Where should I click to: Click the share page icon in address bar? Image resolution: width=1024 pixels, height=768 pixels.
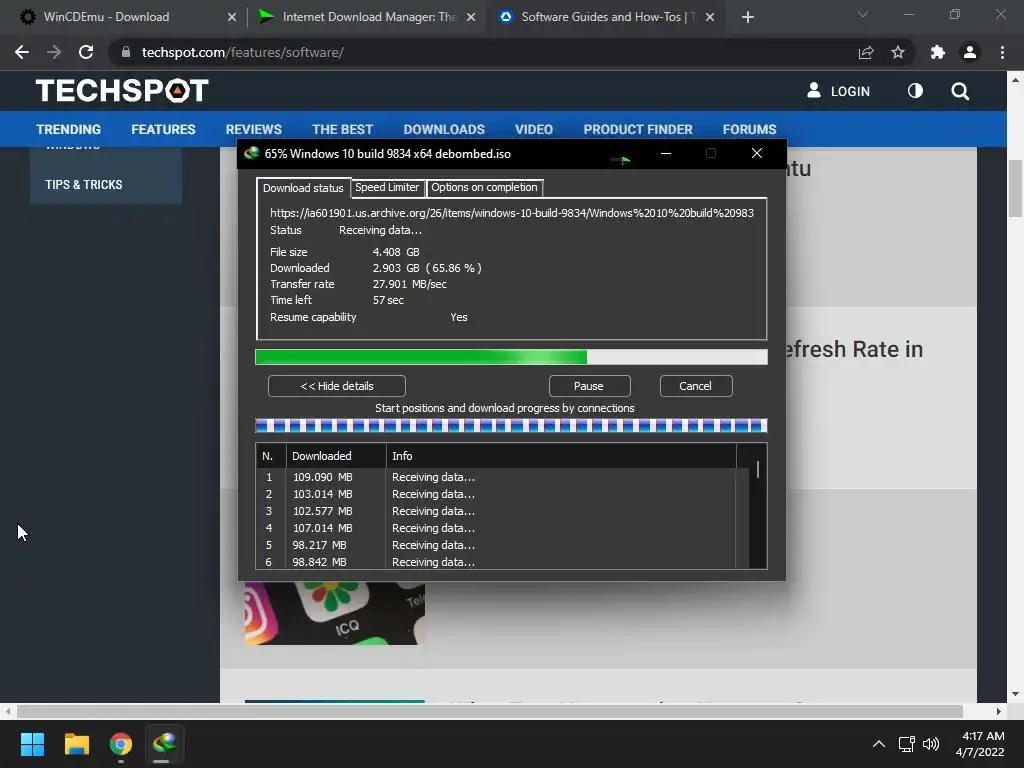point(866,52)
